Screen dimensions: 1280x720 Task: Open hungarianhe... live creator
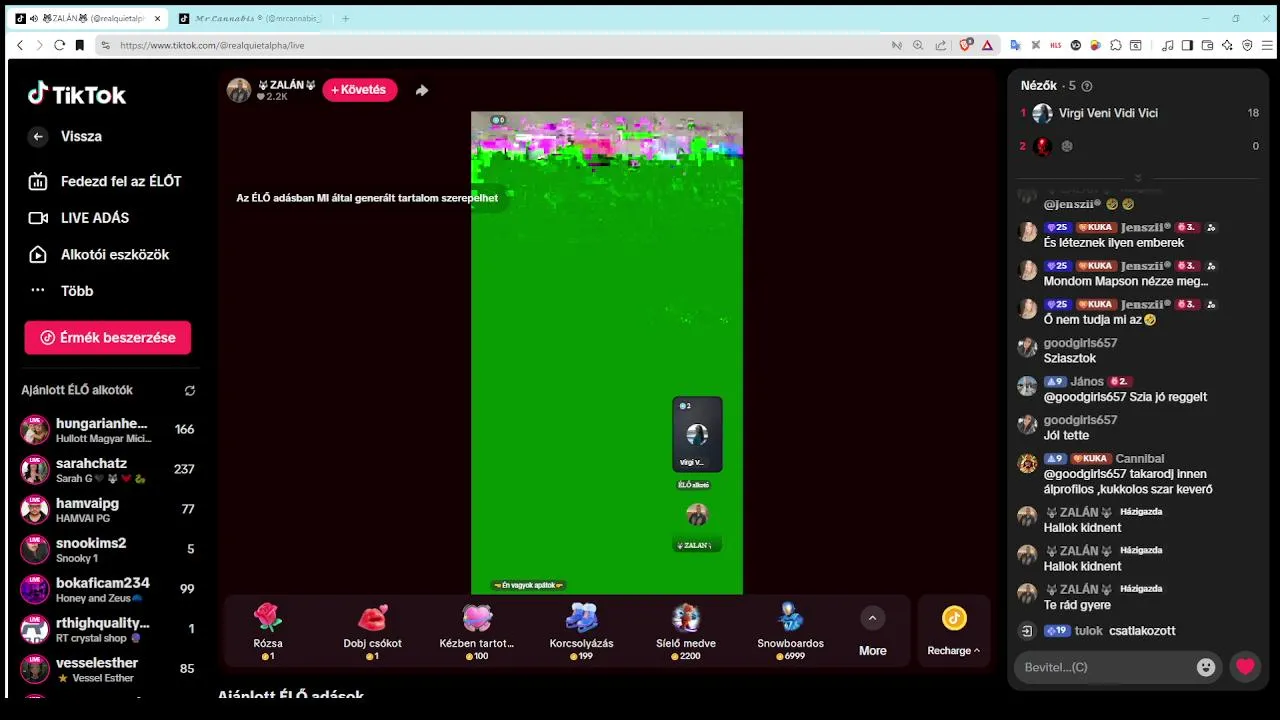(108, 430)
